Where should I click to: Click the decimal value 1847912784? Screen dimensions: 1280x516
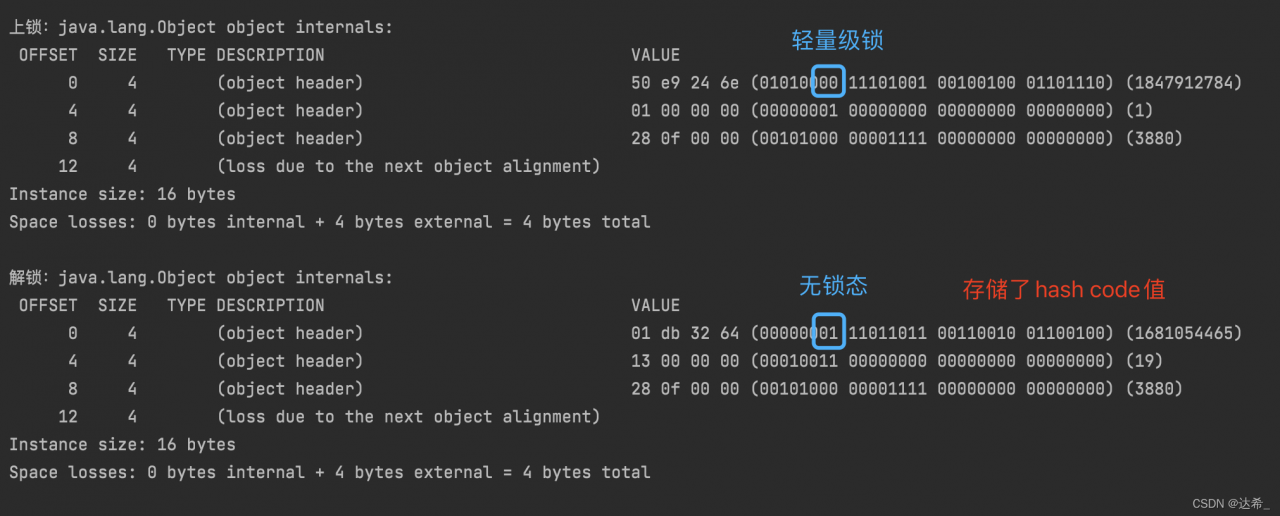click(1184, 82)
